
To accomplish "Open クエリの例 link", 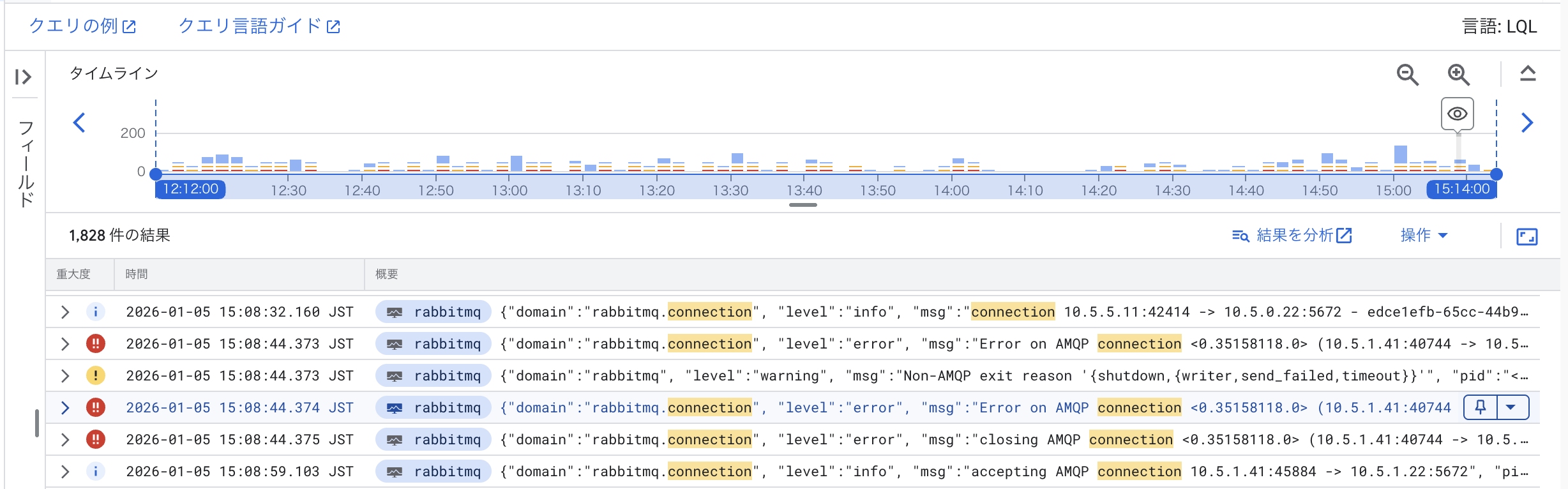I will tap(82, 26).
